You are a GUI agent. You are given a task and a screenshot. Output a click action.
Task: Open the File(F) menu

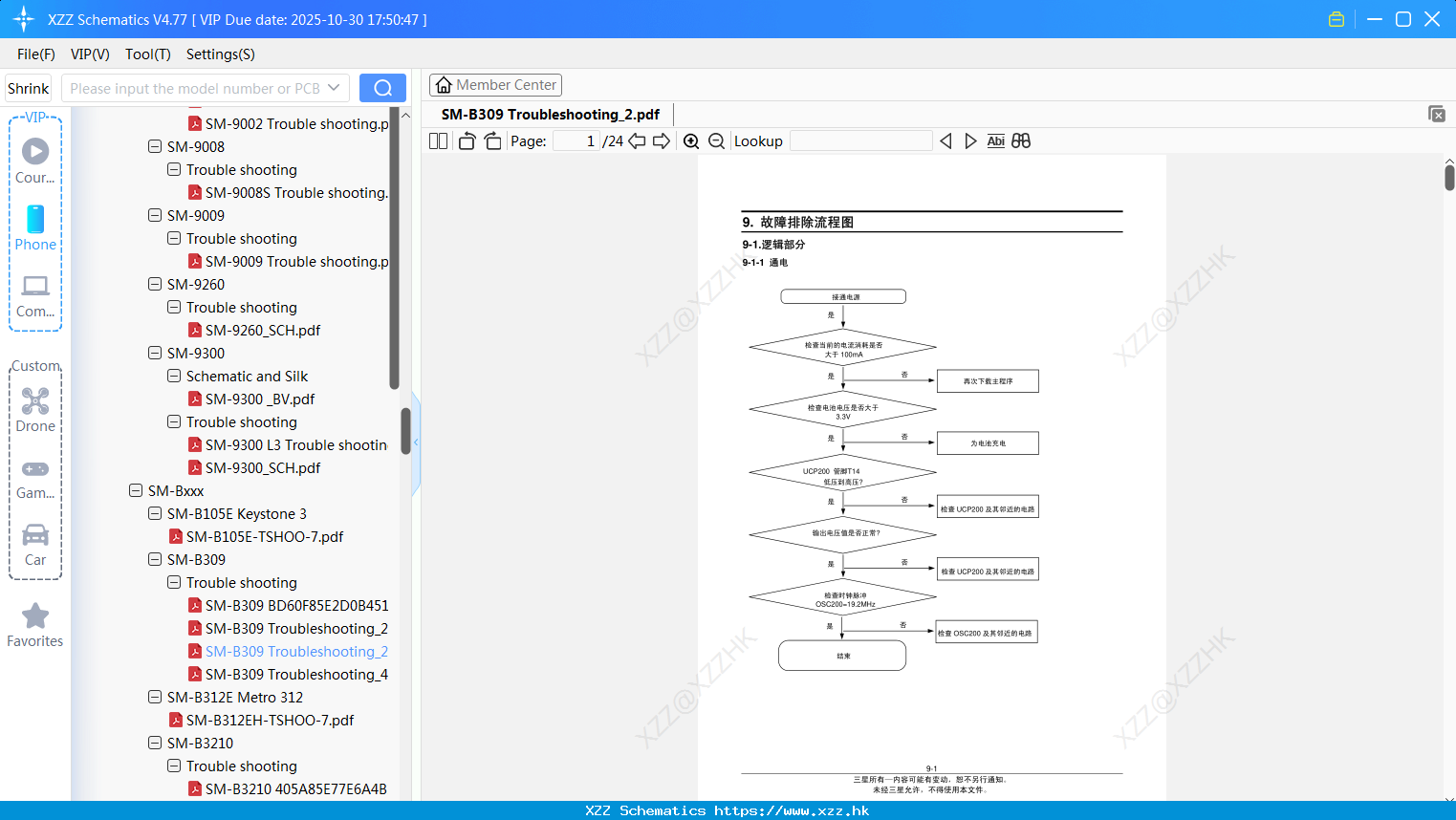(x=36, y=54)
